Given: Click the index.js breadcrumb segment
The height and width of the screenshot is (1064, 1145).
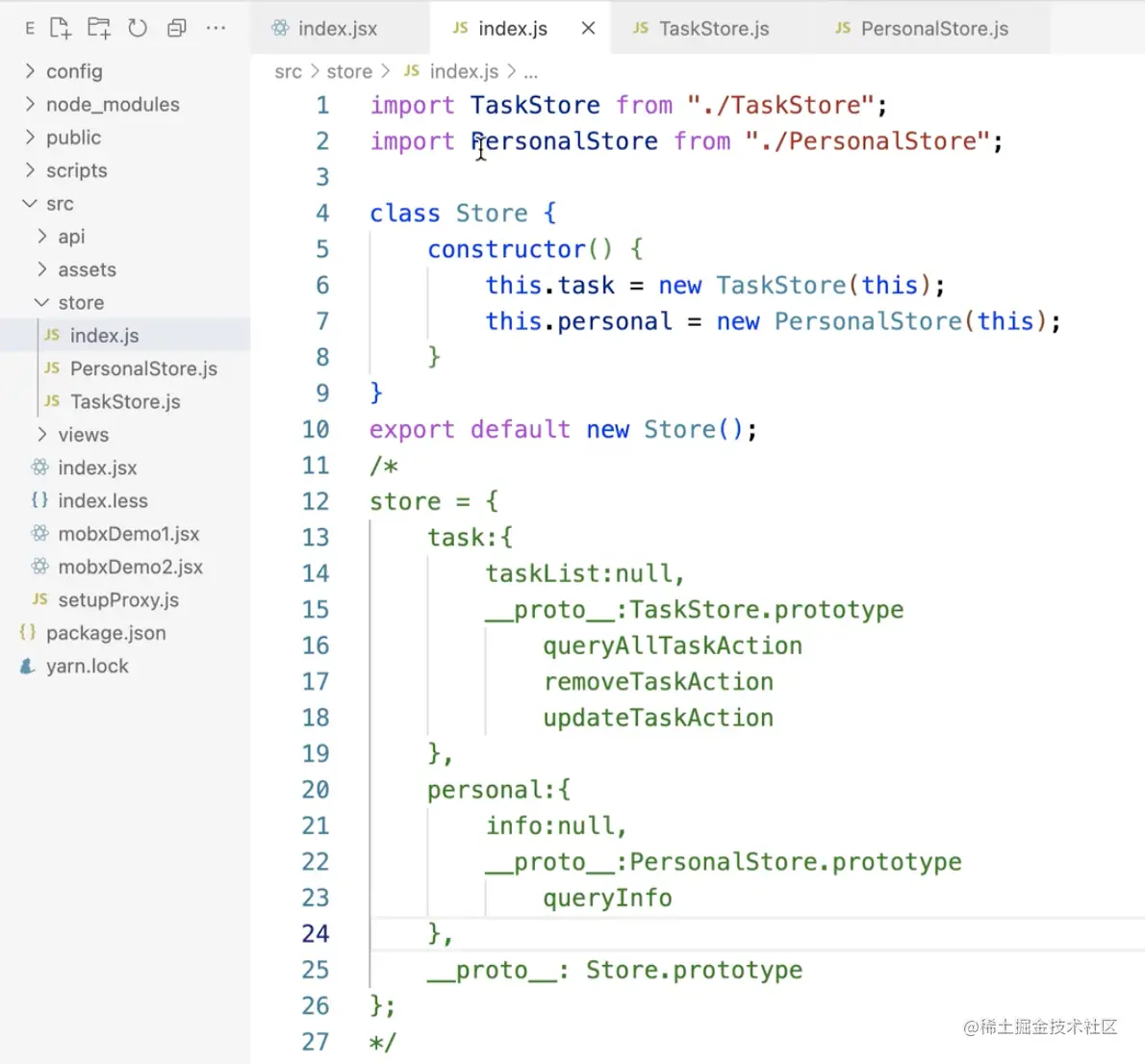Looking at the screenshot, I should (x=464, y=71).
